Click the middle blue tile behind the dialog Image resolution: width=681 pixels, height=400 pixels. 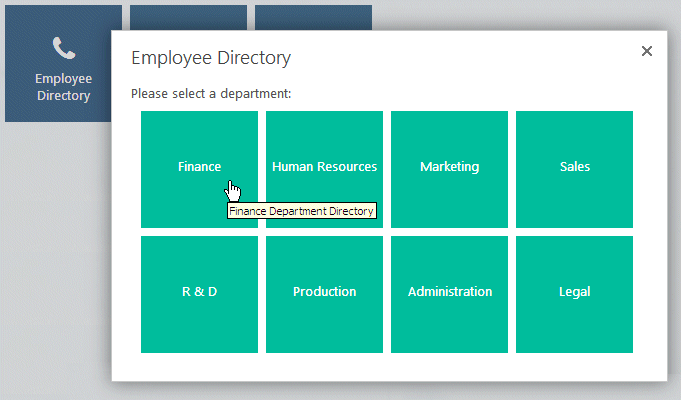[188, 17]
